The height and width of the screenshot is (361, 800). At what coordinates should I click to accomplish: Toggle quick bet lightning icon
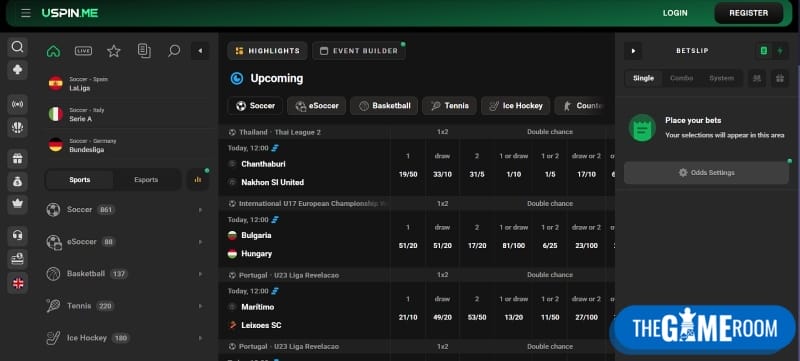[780, 50]
